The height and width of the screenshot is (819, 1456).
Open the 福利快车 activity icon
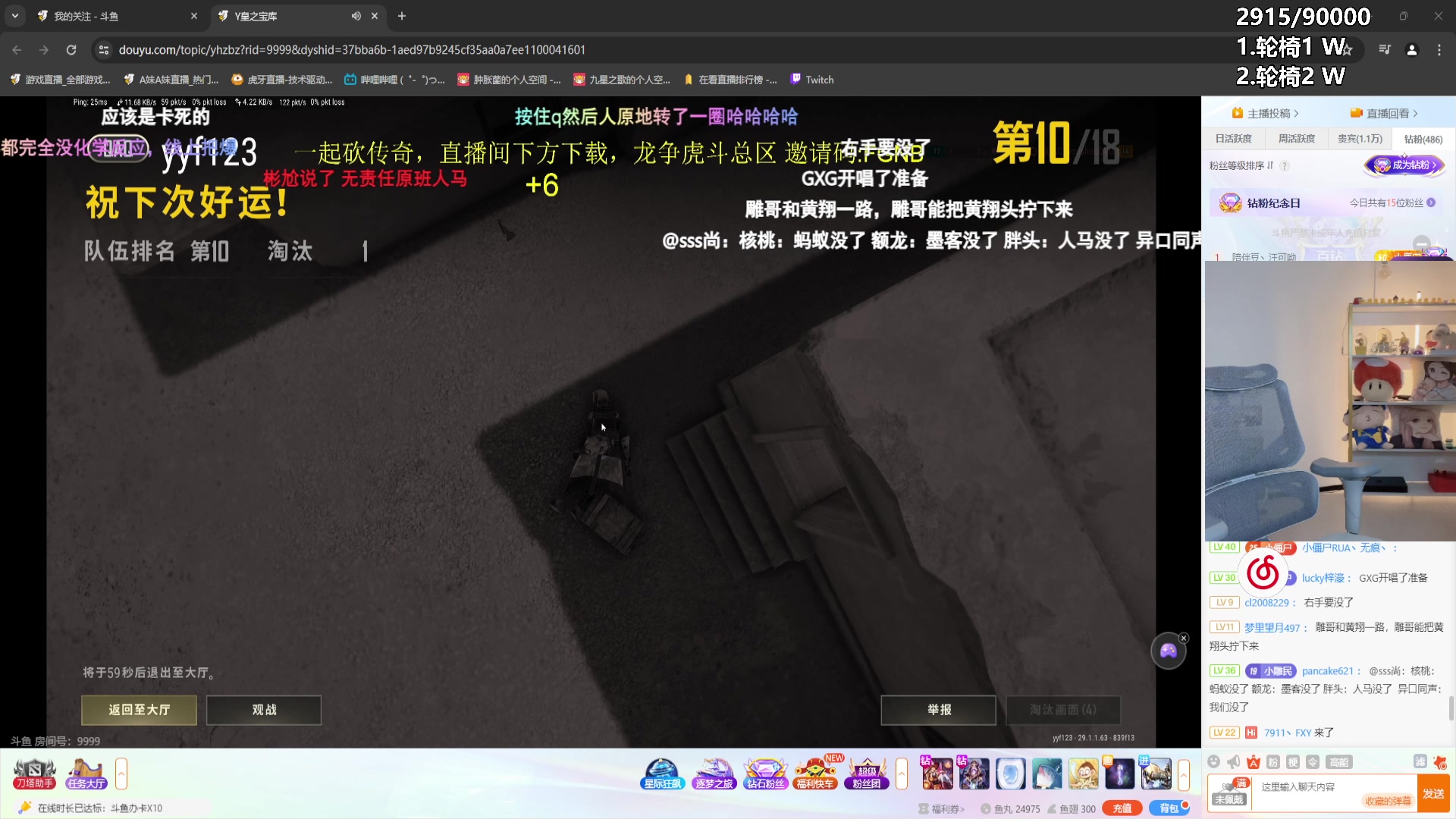[x=816, y=772]
